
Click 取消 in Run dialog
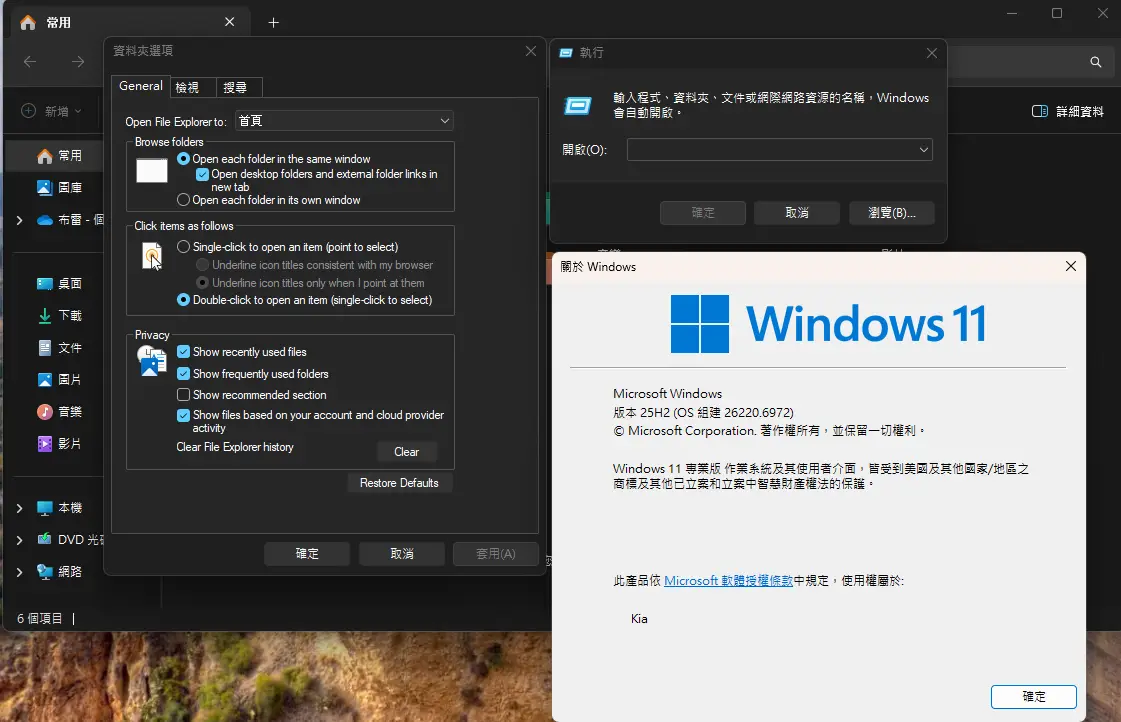click(x=796, y=213)
